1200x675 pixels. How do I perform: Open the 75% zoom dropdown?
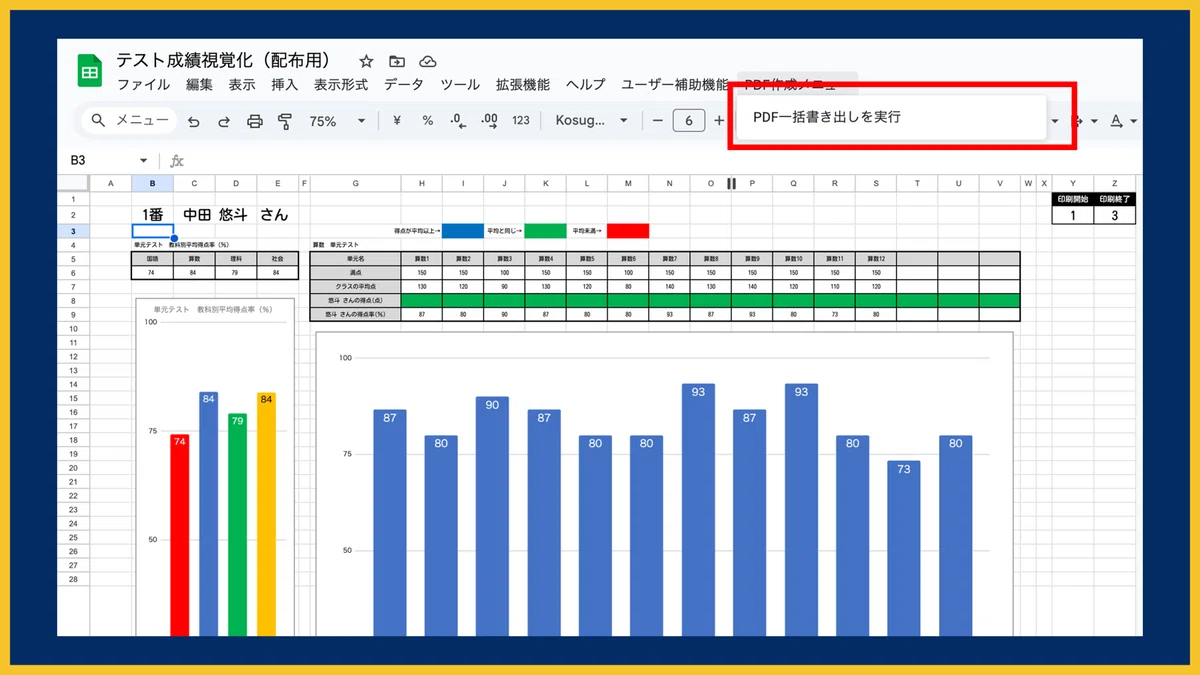point(338,121)
